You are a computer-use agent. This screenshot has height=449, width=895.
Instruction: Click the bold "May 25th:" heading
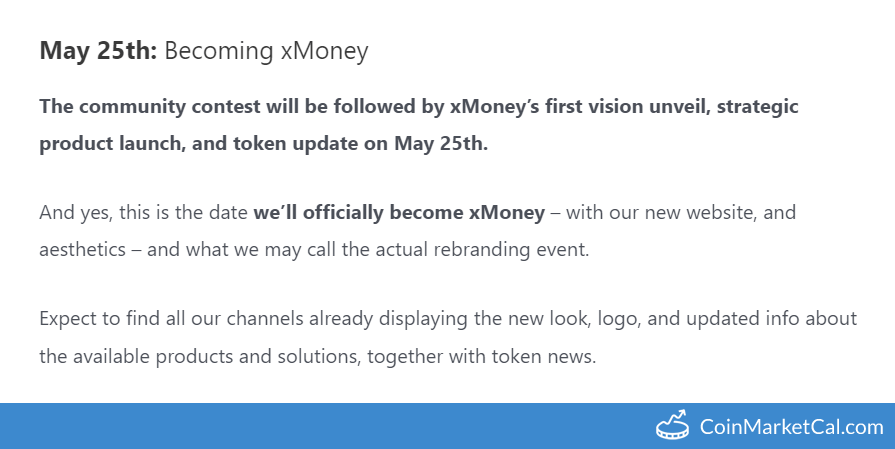(x=98, y=51)
